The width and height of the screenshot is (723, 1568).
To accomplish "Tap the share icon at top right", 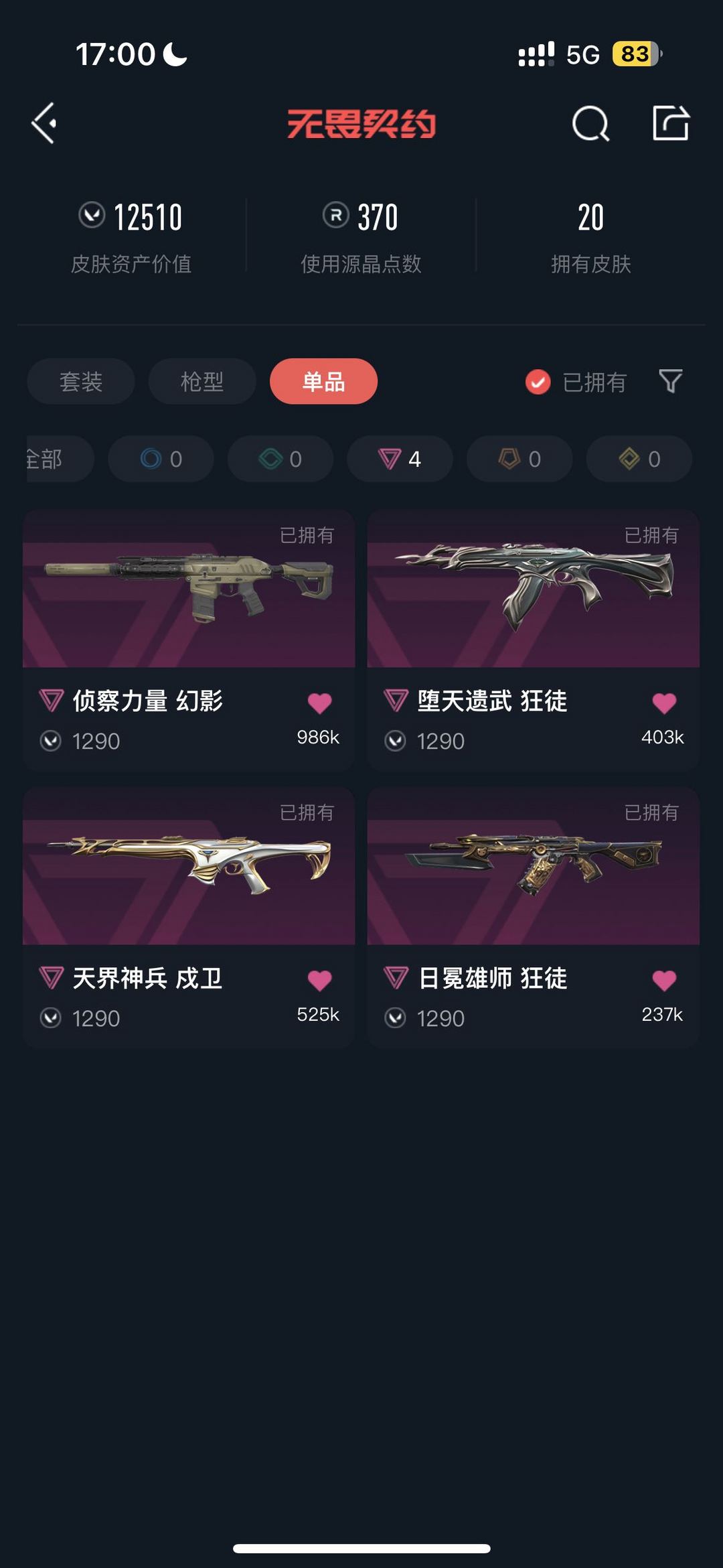I will pos(671,123).
